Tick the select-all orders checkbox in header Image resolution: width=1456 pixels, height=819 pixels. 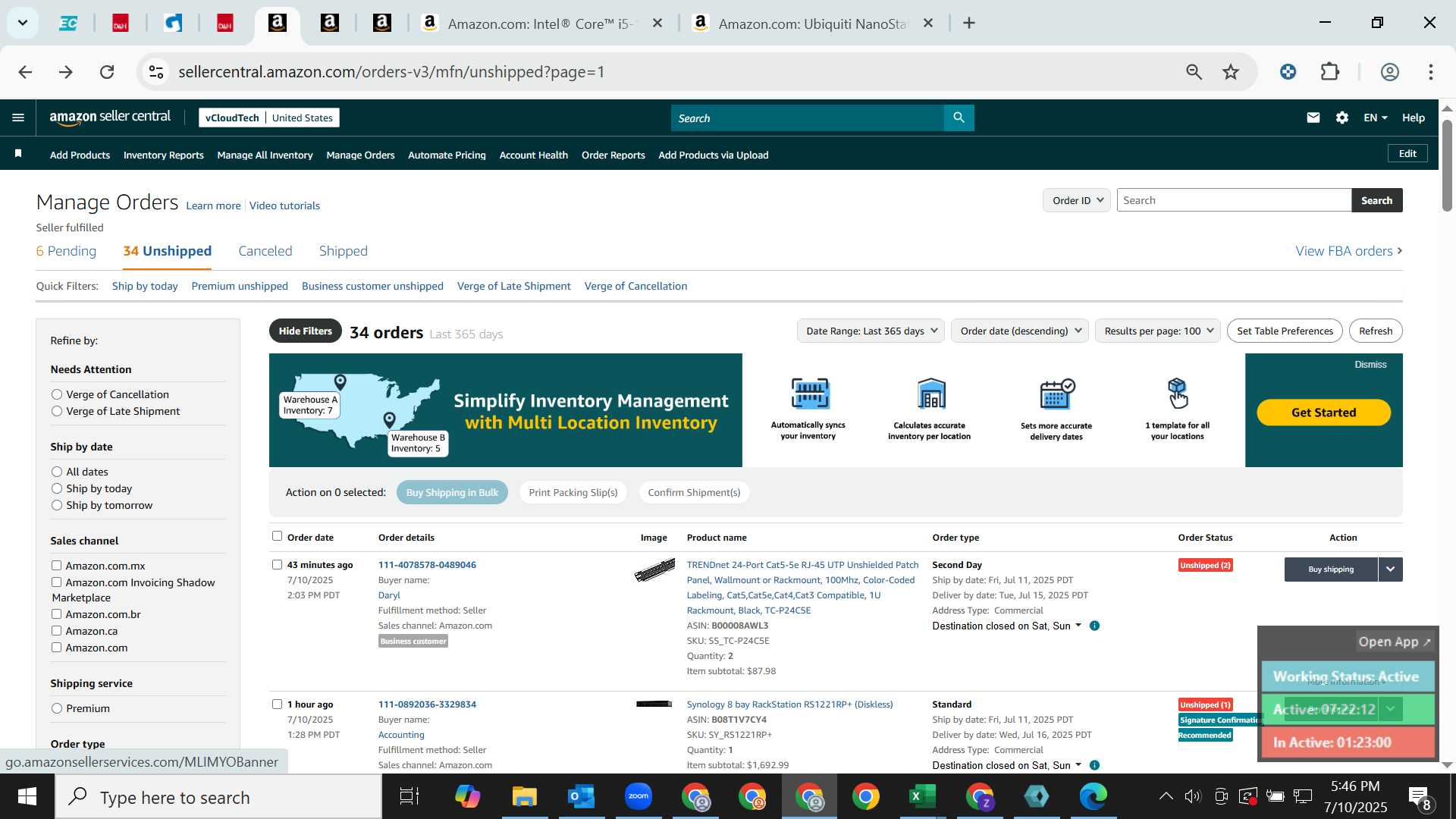(277, 536)
